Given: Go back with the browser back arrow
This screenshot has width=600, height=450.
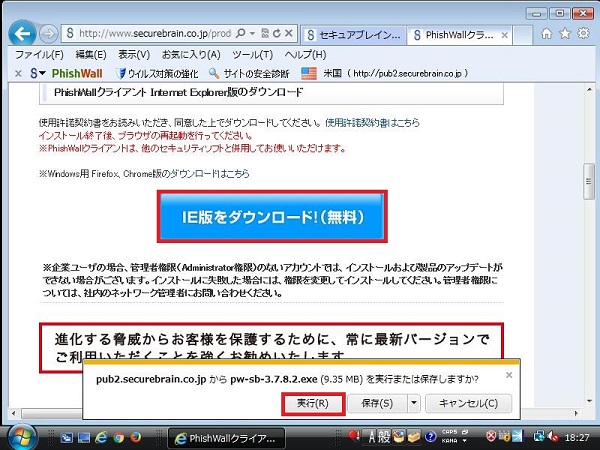Looking at the screenshot, I should point(22,34).
